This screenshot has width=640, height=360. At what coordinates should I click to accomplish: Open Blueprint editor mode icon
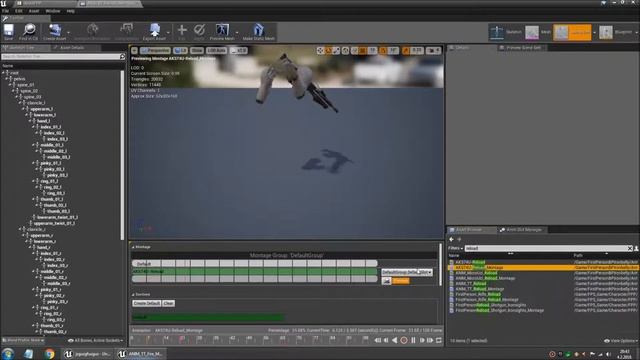pyautogui.click(x=606, y=32)
